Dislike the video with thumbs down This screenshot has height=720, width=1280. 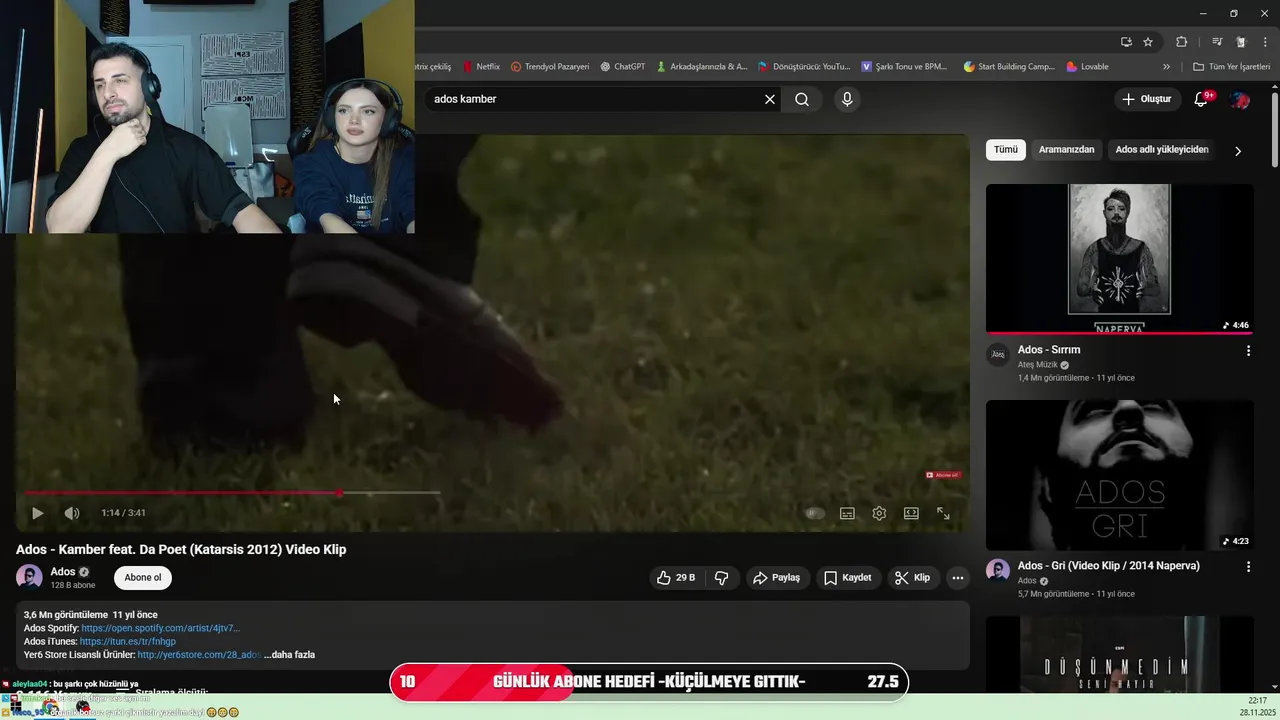[x=721, y=578]
